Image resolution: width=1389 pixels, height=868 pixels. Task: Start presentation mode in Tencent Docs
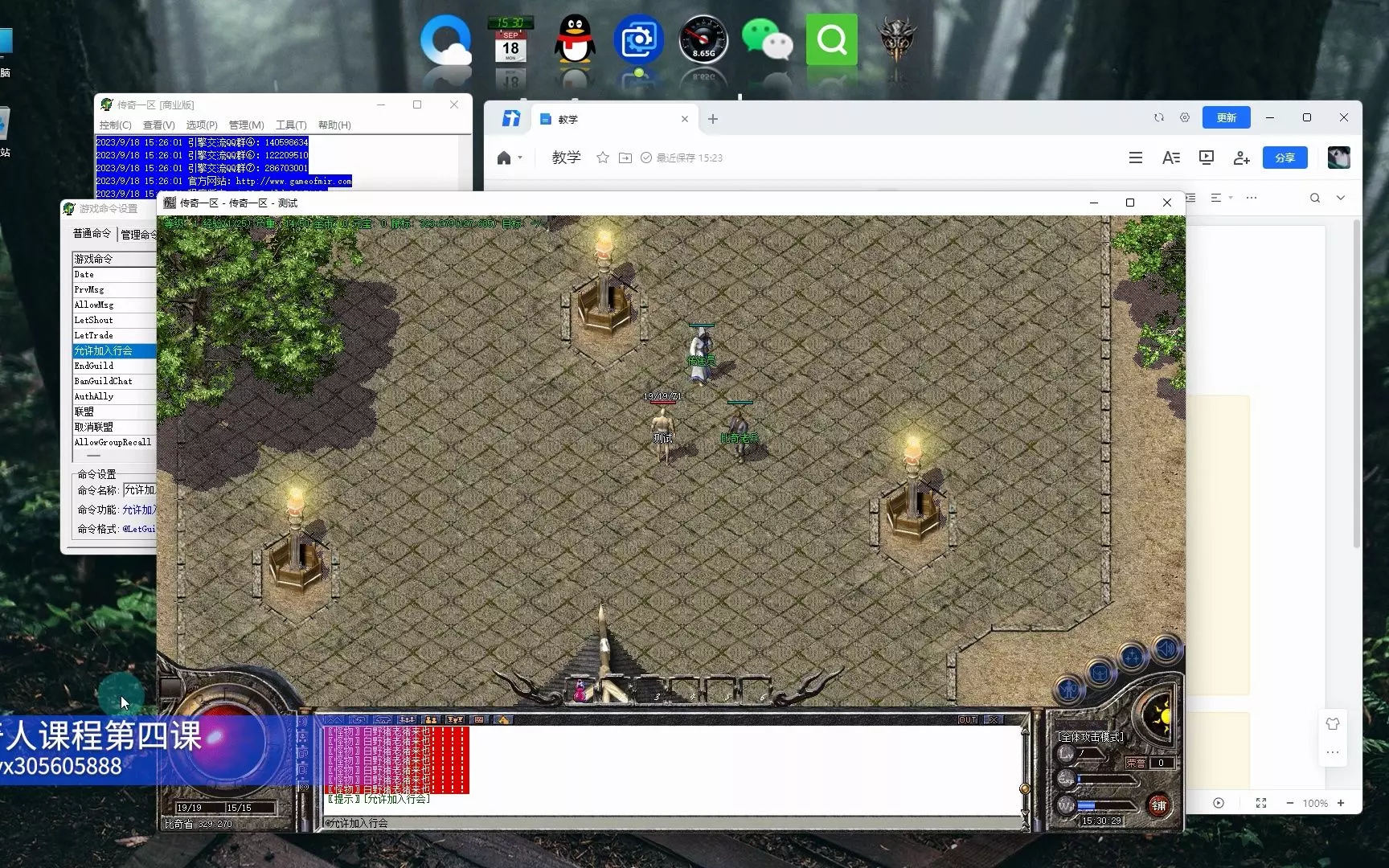[x=1207, y=158]
